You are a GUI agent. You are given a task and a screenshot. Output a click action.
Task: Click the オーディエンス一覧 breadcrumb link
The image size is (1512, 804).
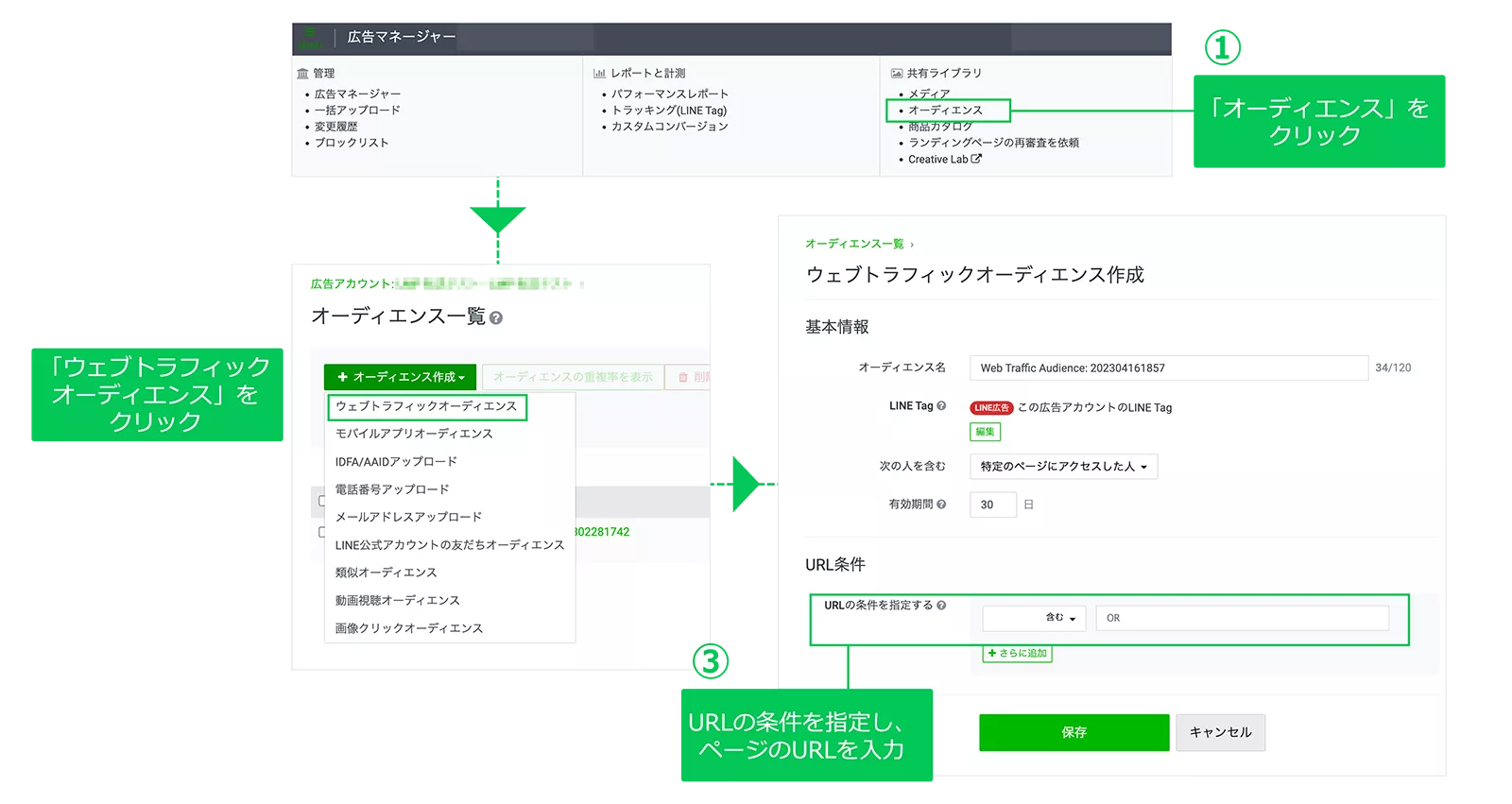pos(854,244)
